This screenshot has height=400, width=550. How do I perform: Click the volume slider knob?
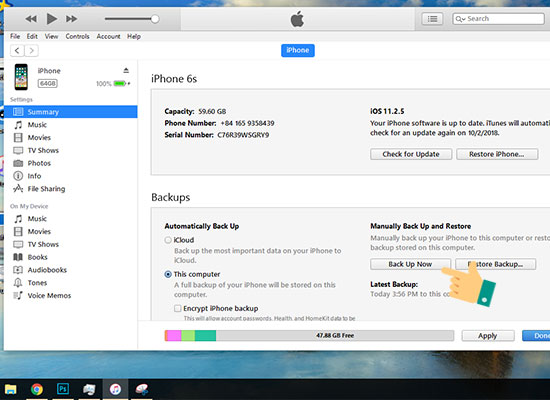155,19
